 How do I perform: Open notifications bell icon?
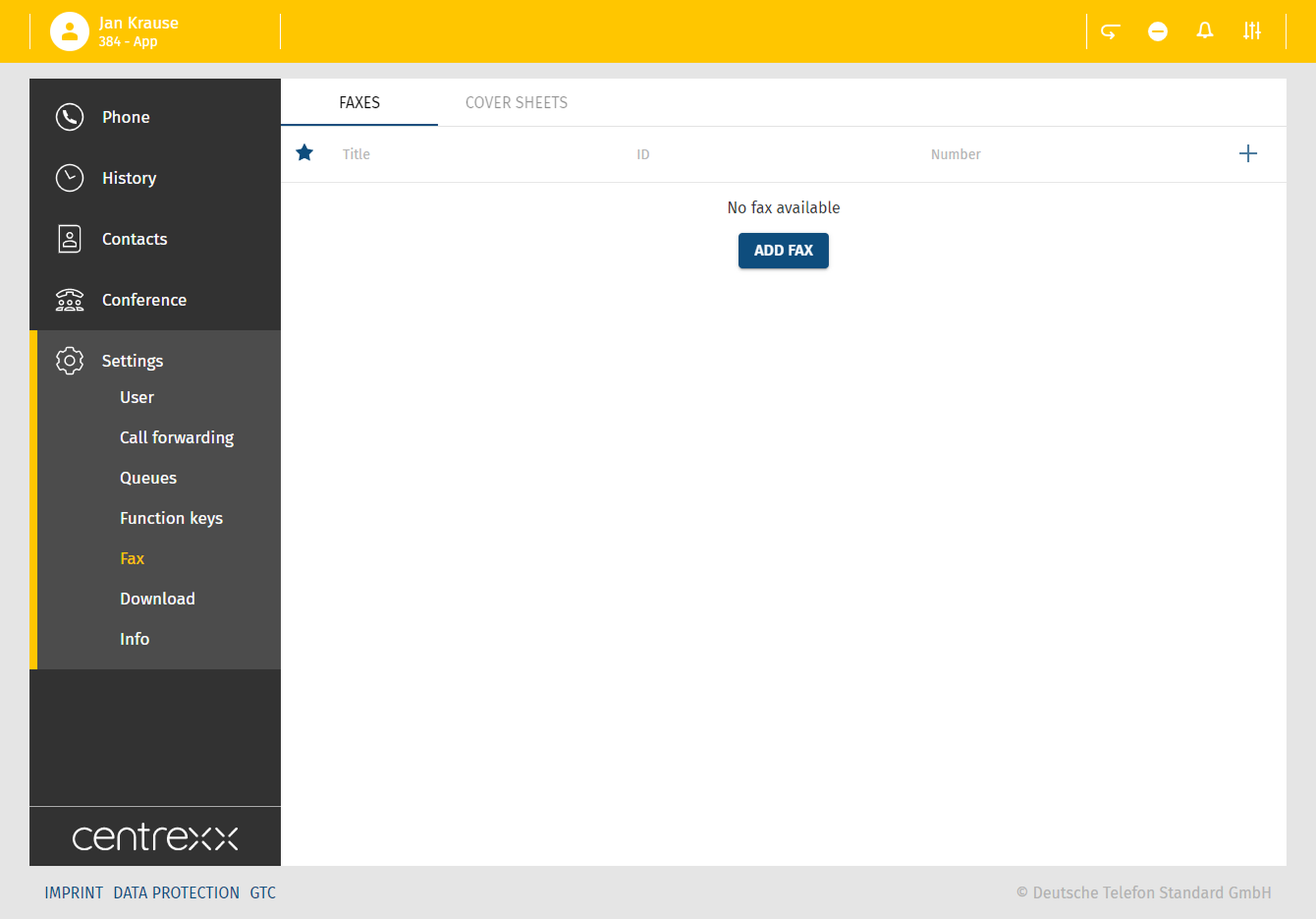coord(1205,31)
